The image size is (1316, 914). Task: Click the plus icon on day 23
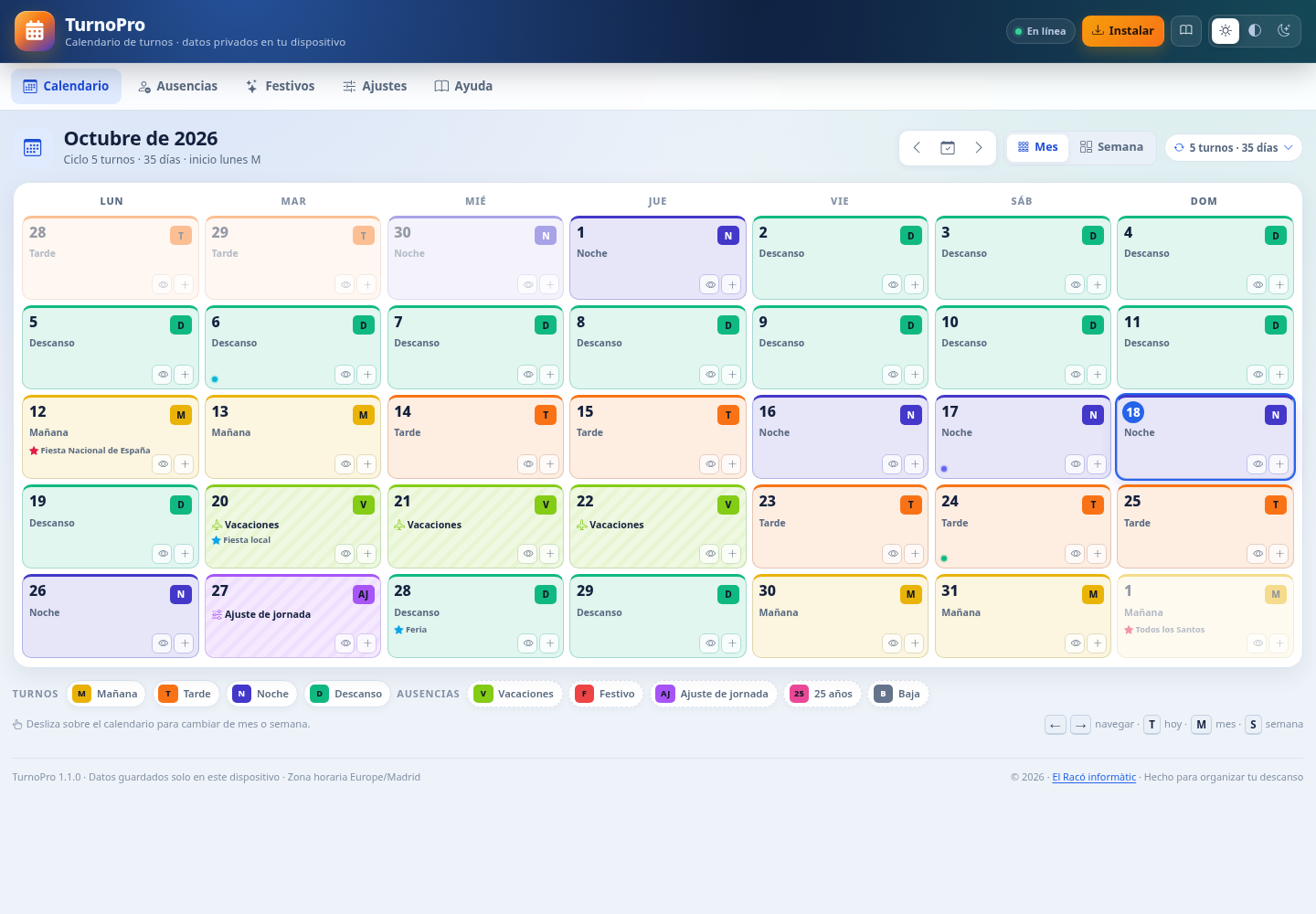click(915, 554)
